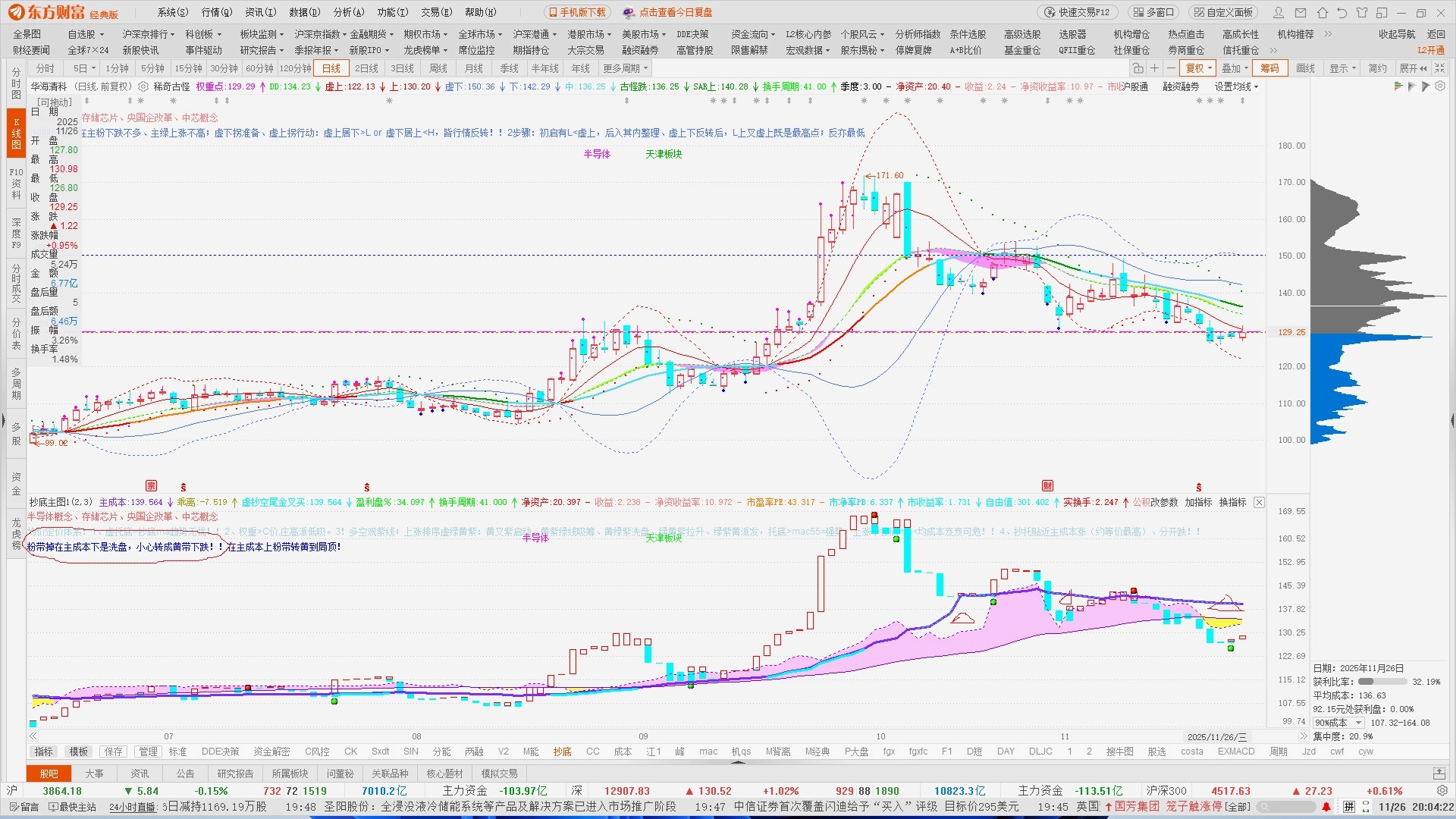Click the 快速交易F12 button
Screen dimensions: 1456x819
pos(1077,12)
